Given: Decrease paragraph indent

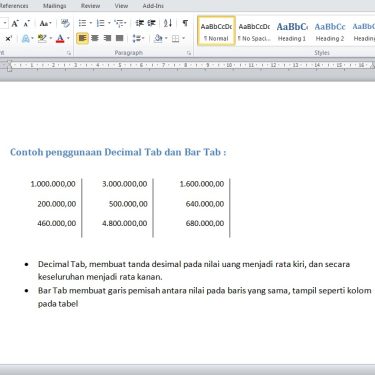Looking at the screenshot, I should [140, 23].
